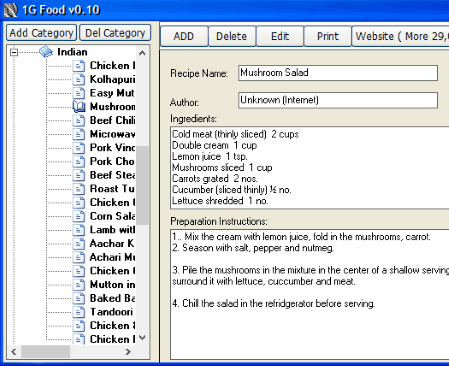449x366 pixels.
Task: Click the Recipe Name label
Action: (199, 73)
